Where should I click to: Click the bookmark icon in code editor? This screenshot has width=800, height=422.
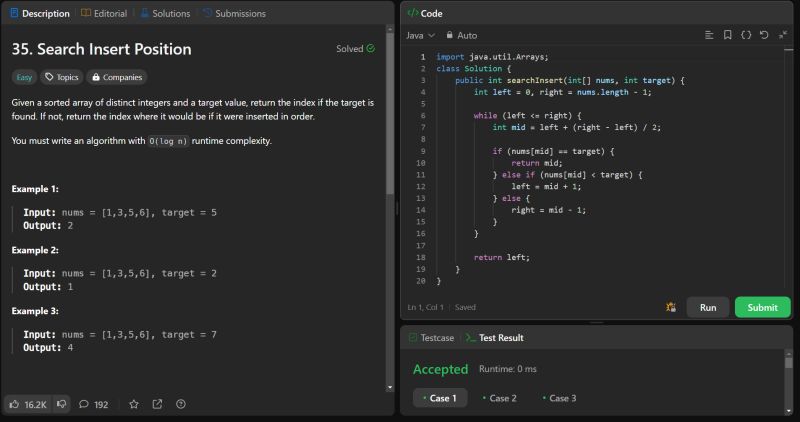[x=727, y=35]
